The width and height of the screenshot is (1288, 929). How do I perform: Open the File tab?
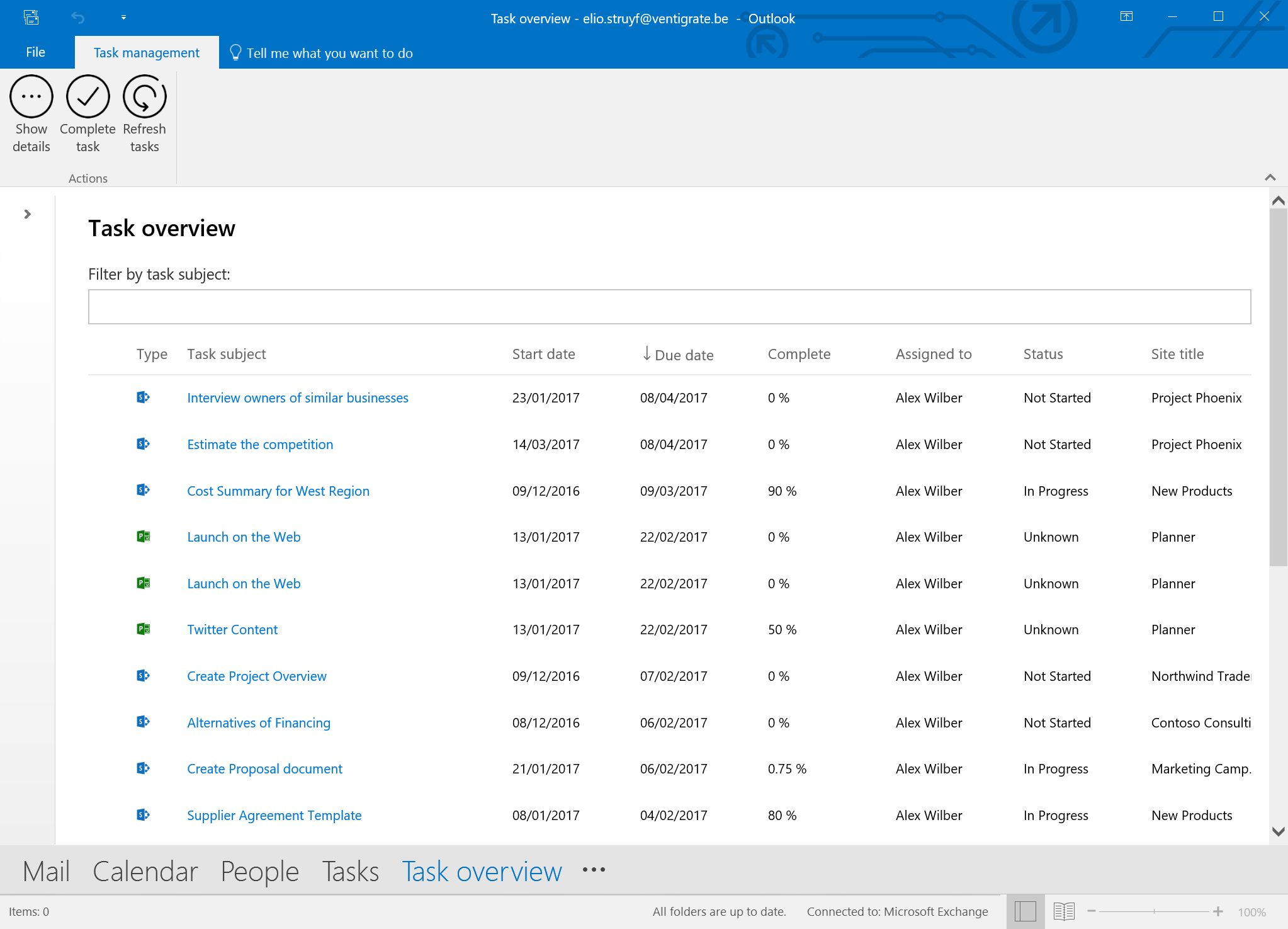point(35,52)
